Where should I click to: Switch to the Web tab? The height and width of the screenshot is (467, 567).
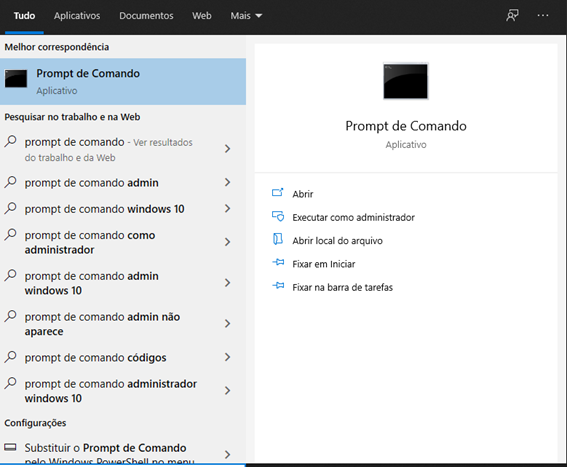click(x=201, y=16)
